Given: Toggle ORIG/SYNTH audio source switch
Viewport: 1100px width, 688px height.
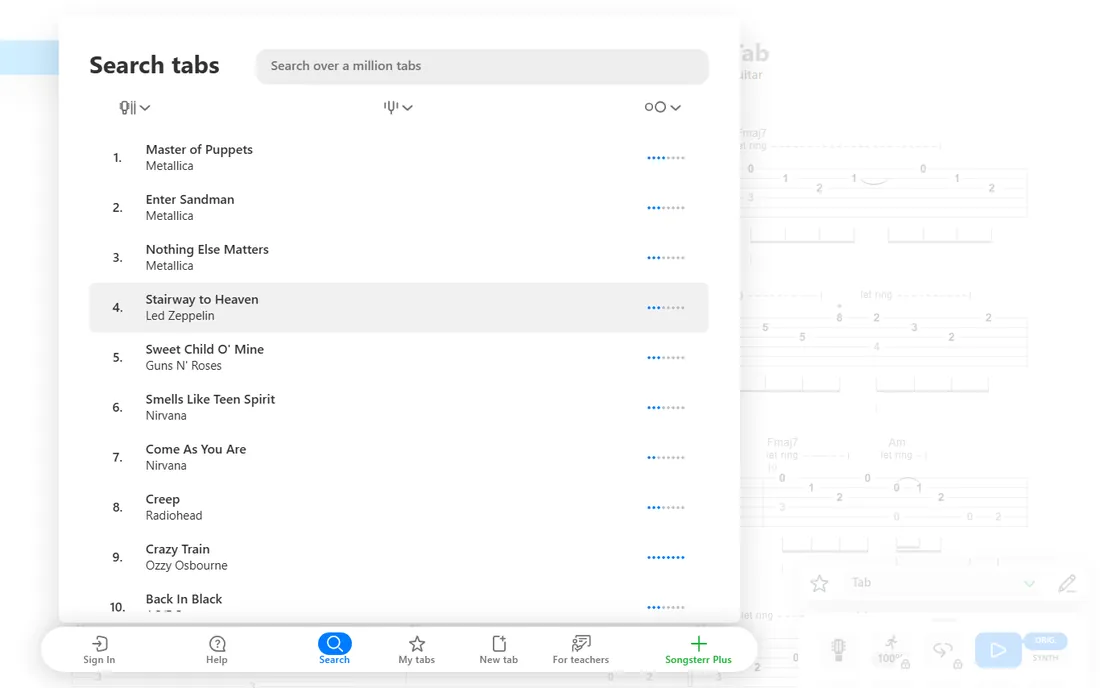Looking at the screenshot, I should (1045, 649).
